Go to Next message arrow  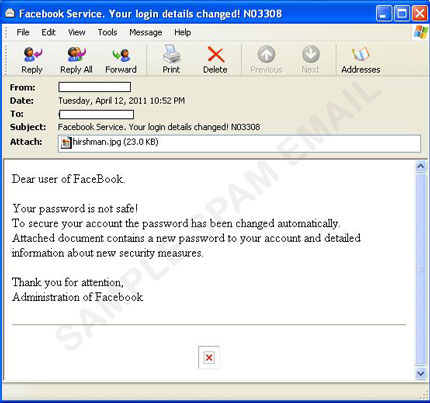(x=311, y=60)
